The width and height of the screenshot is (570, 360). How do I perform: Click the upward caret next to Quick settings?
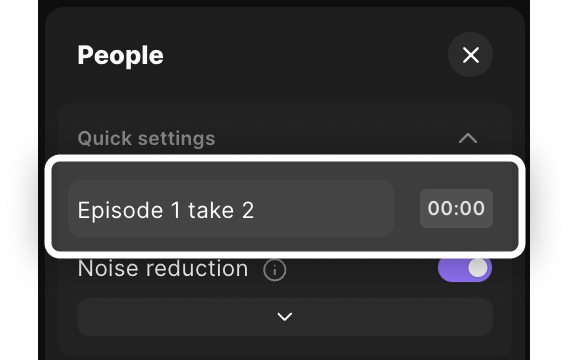468,138
